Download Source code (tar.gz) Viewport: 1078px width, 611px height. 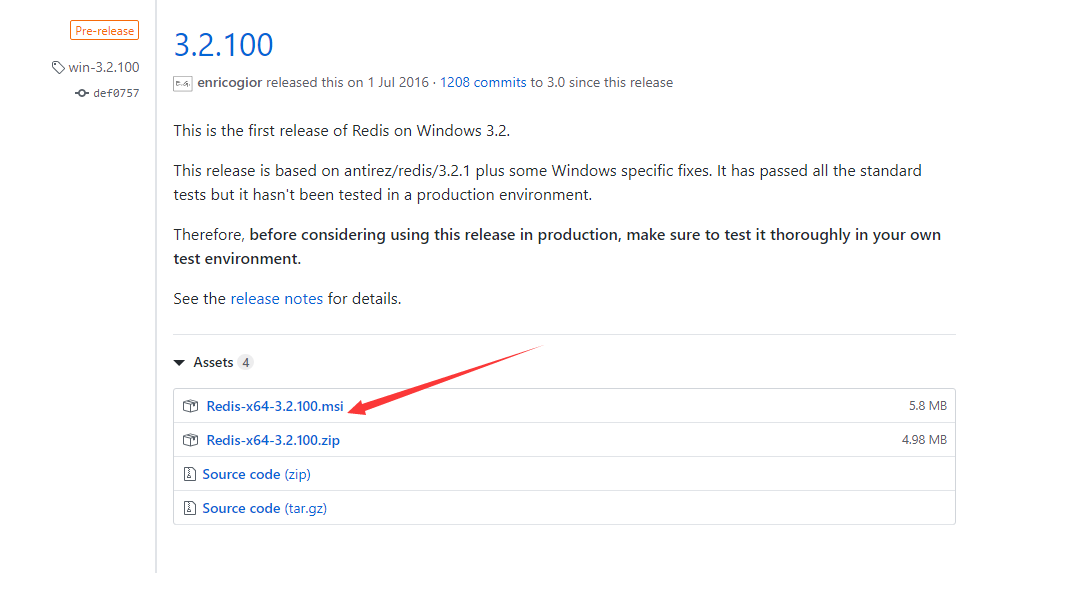[265, 509]
